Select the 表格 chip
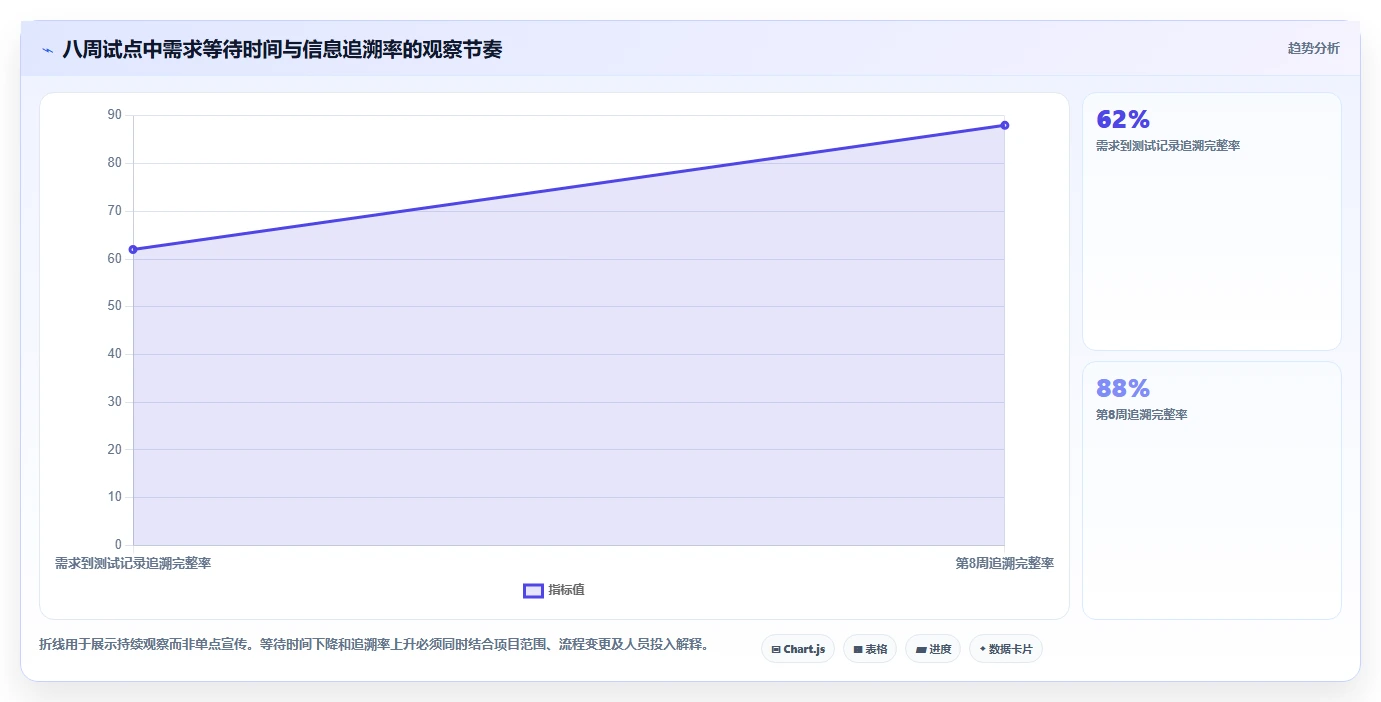This screenshot has width=1381, height=702. [x=870, y=649]
